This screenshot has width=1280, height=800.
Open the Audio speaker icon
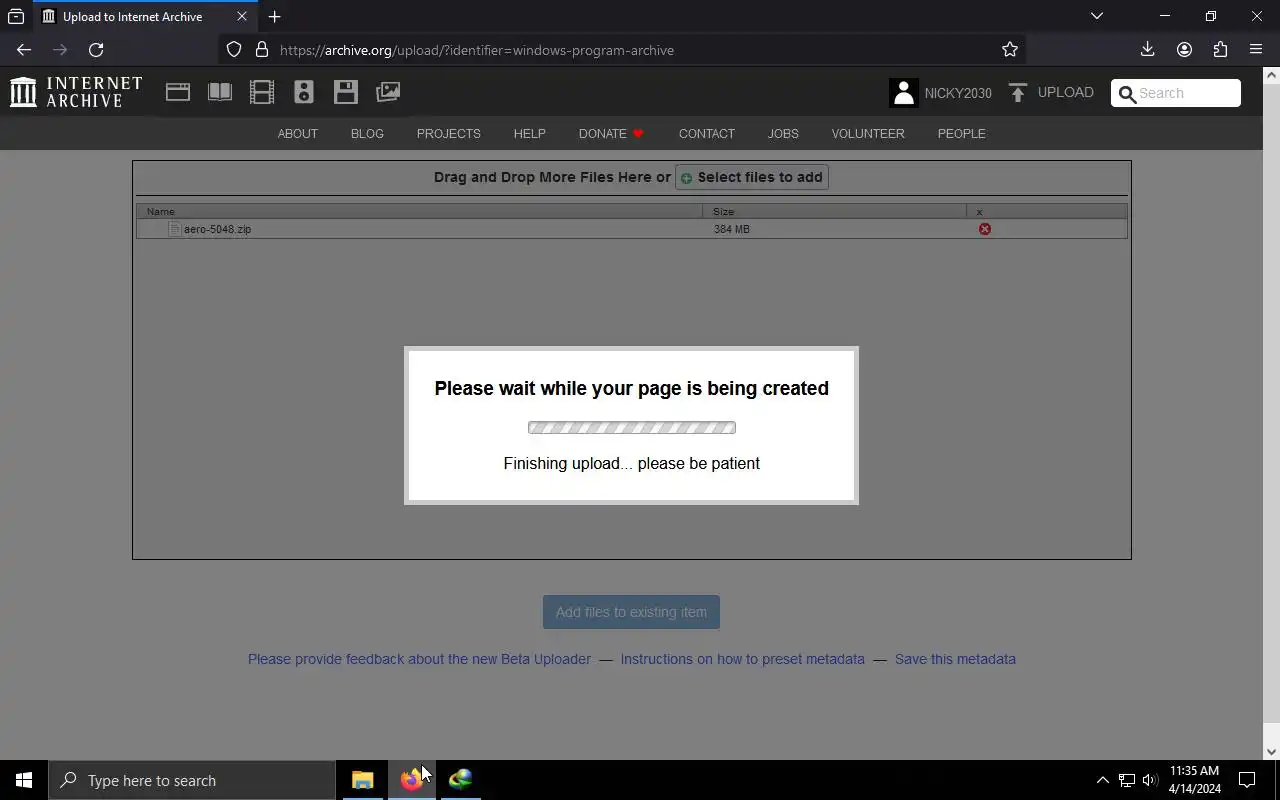point(304,92)
